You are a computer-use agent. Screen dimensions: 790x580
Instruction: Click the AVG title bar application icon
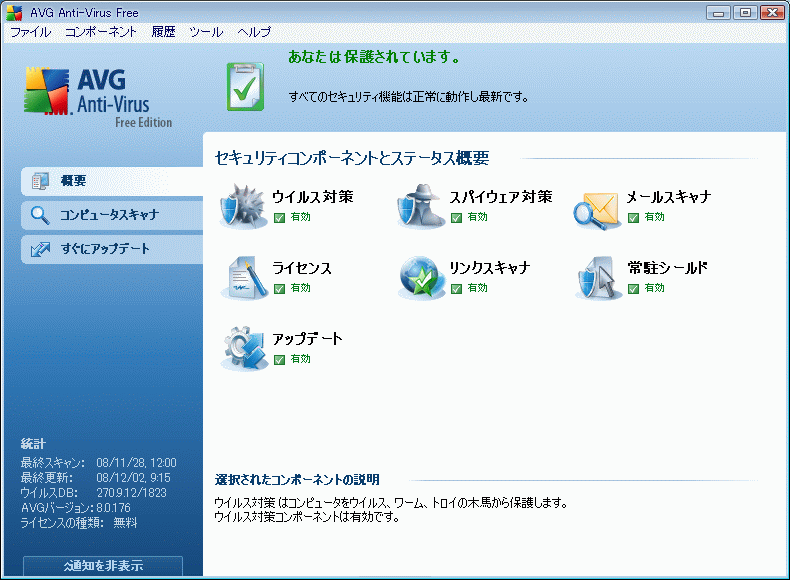[x=14, y=13]
